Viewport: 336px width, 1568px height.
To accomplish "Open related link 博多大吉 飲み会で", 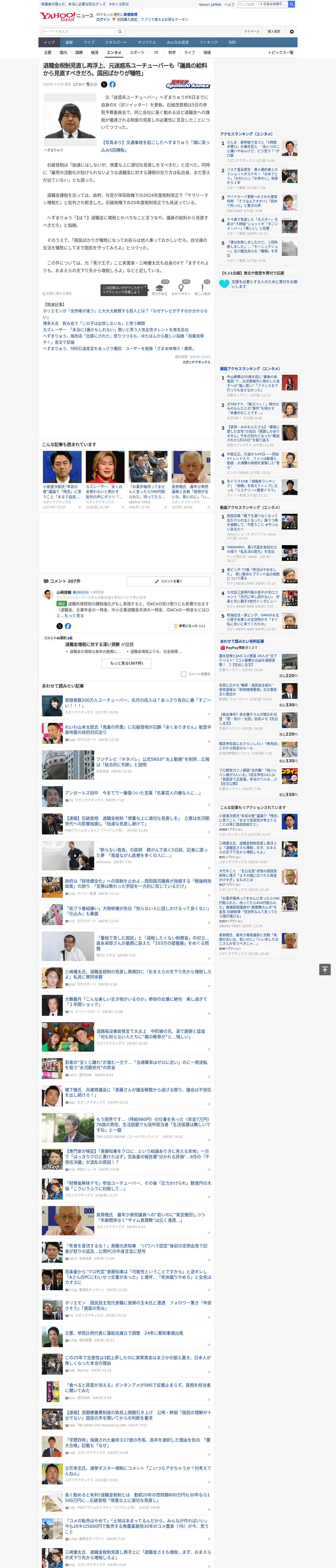I will 94,323.
